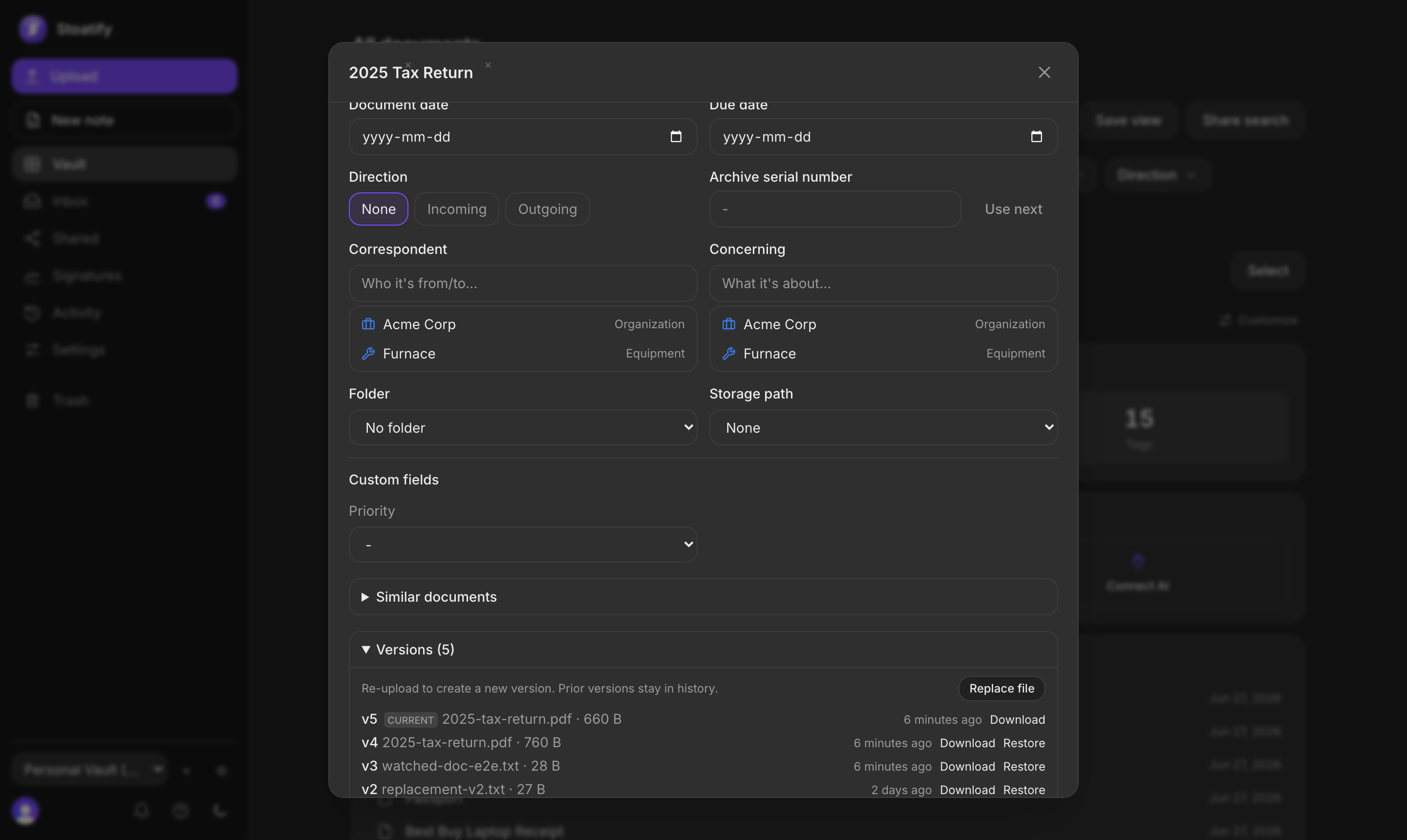Click the Acme Corp briefcase icon under Correspondent
This screenshot has width=1407, height=840.
(x=368, y=324)
